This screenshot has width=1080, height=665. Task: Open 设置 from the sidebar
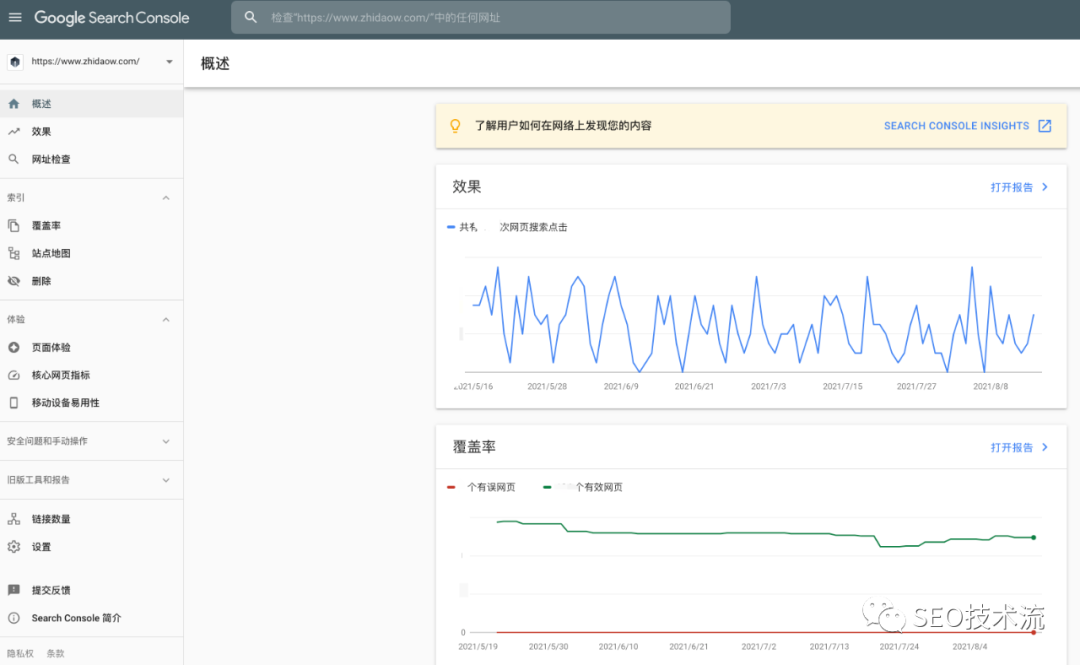click(x=41, y=547)
